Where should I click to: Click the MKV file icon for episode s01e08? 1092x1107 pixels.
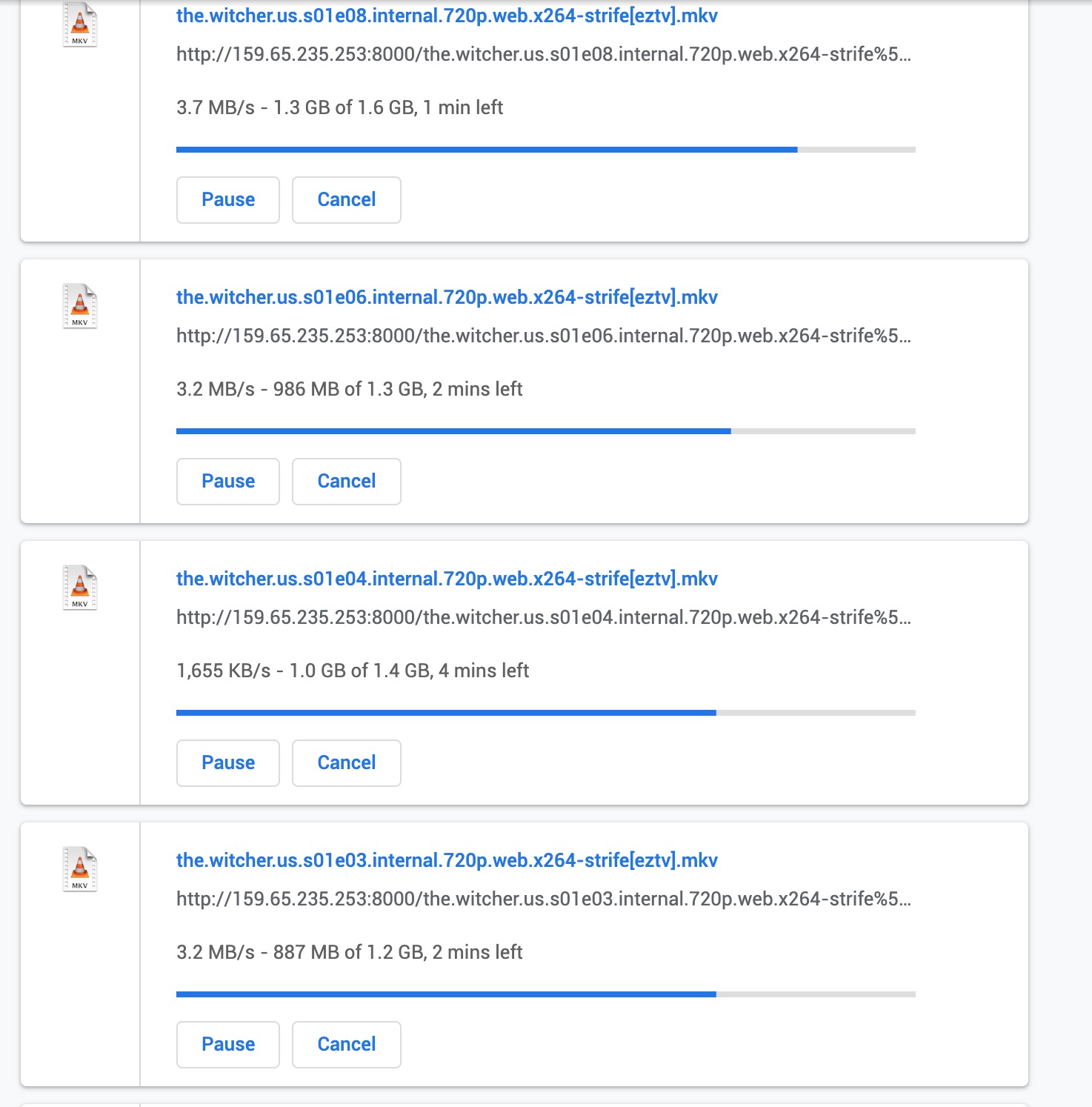(x=80, y=24)
